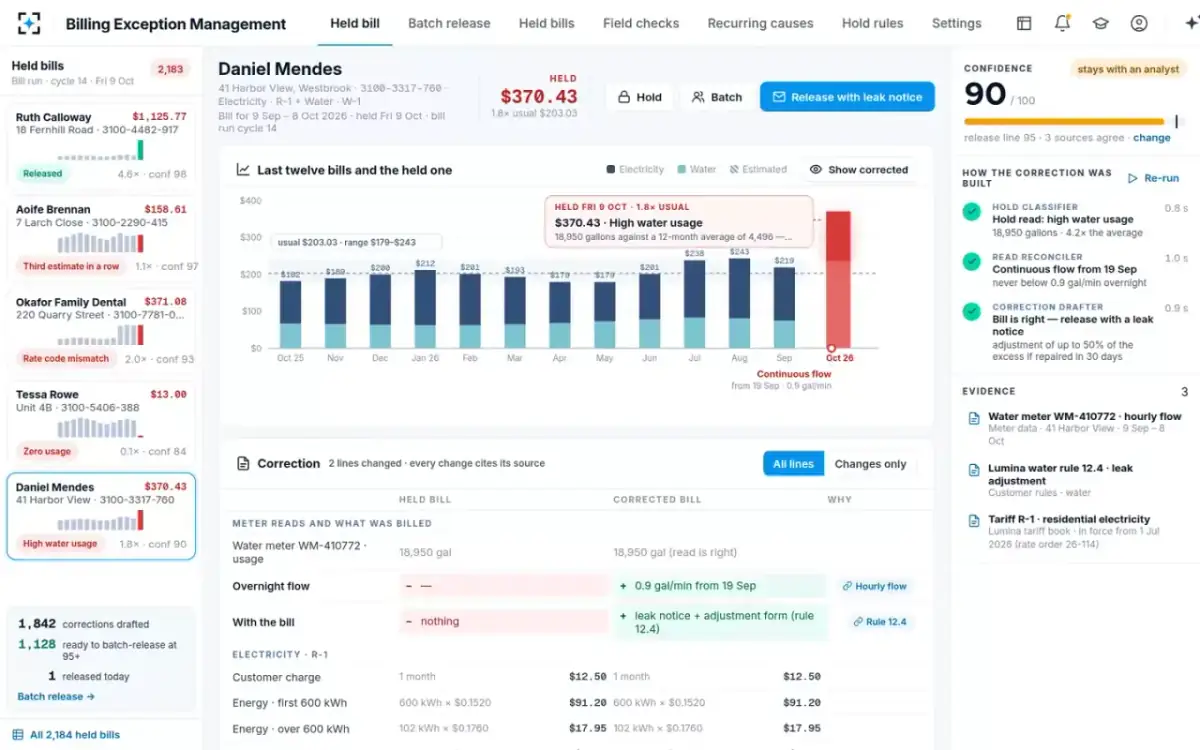Click the Released tag on Ruth Calloway
1200x750 pixels.
coord(43,173)
